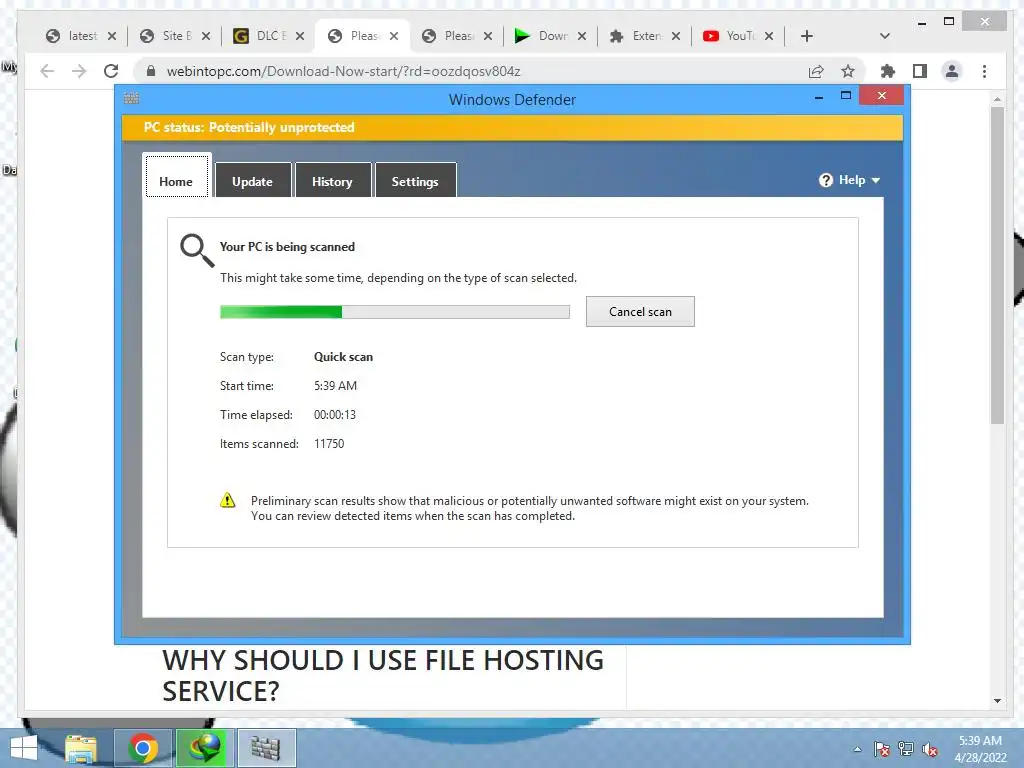Open Chrome from the taskbar
The image size is (1024, 768).
tap(143, 748)
